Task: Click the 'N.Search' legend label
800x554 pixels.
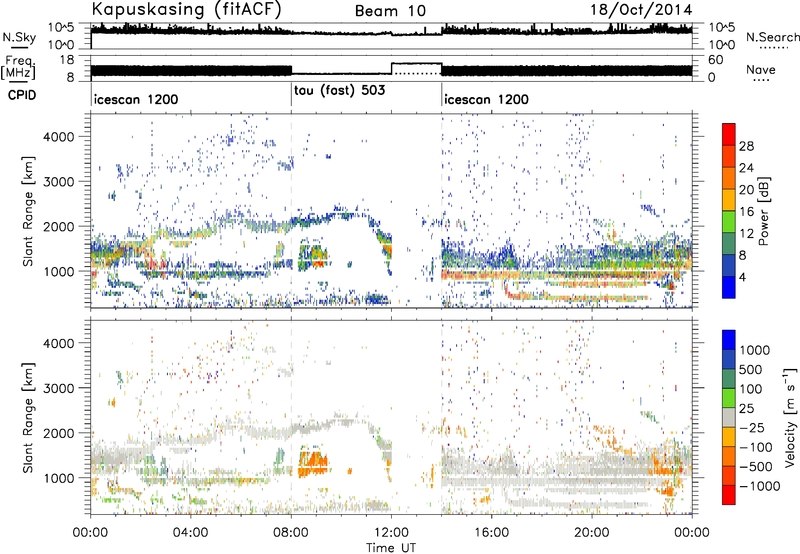Action: coord(772,37)
